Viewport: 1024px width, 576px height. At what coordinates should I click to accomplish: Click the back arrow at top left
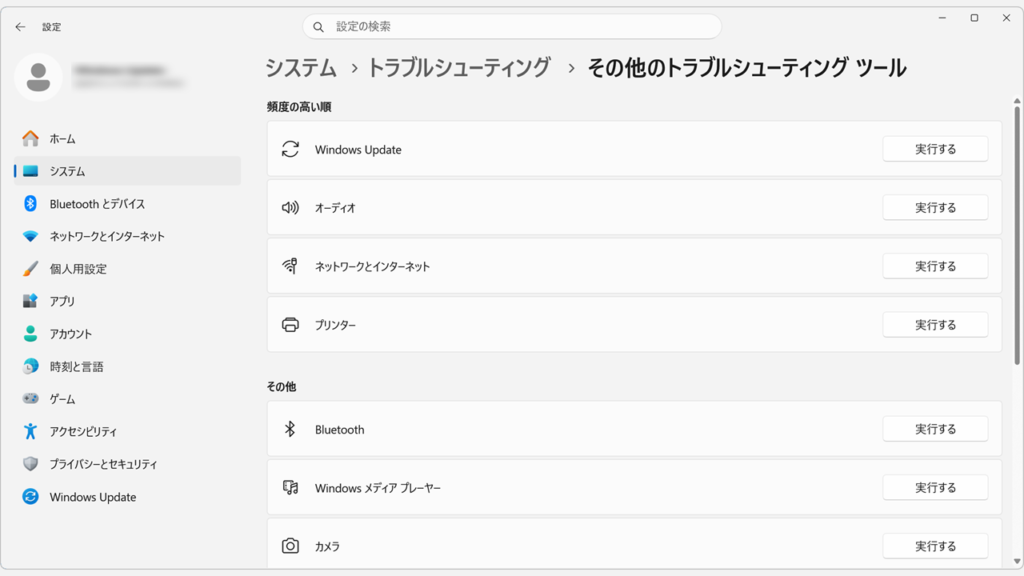point(20,27)
